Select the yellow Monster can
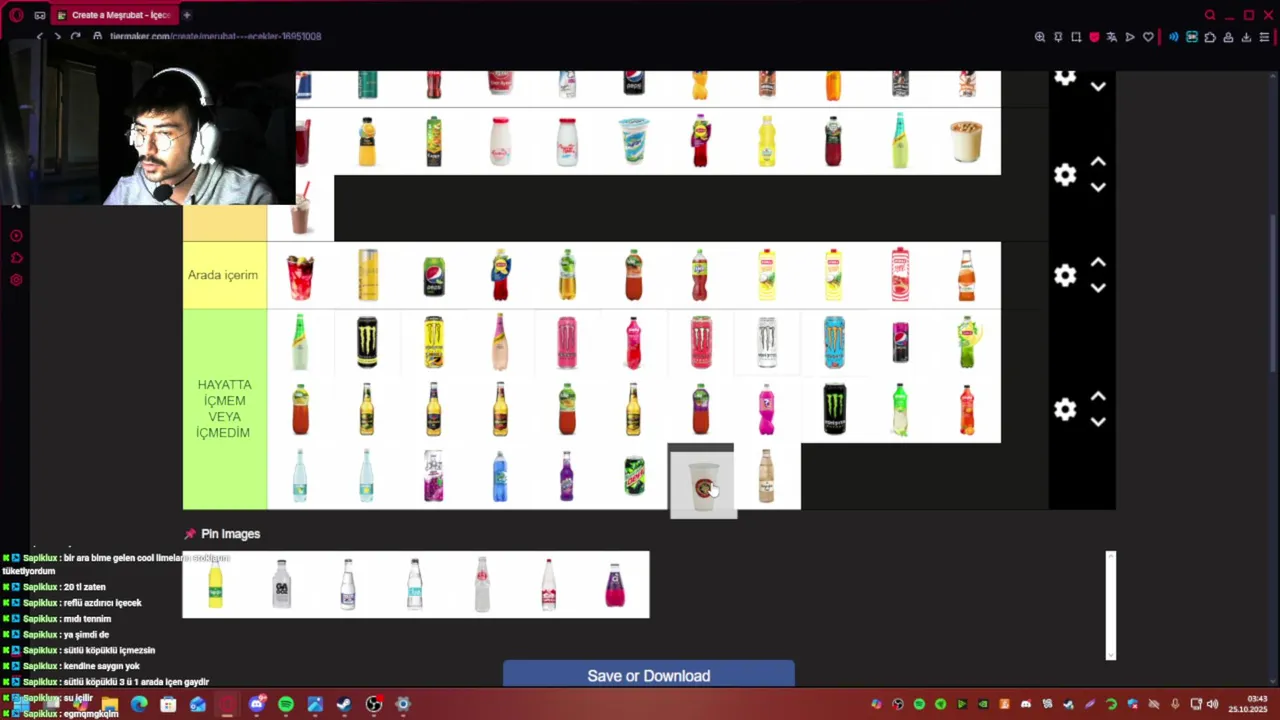1280x720 pixels. [434, 342]
